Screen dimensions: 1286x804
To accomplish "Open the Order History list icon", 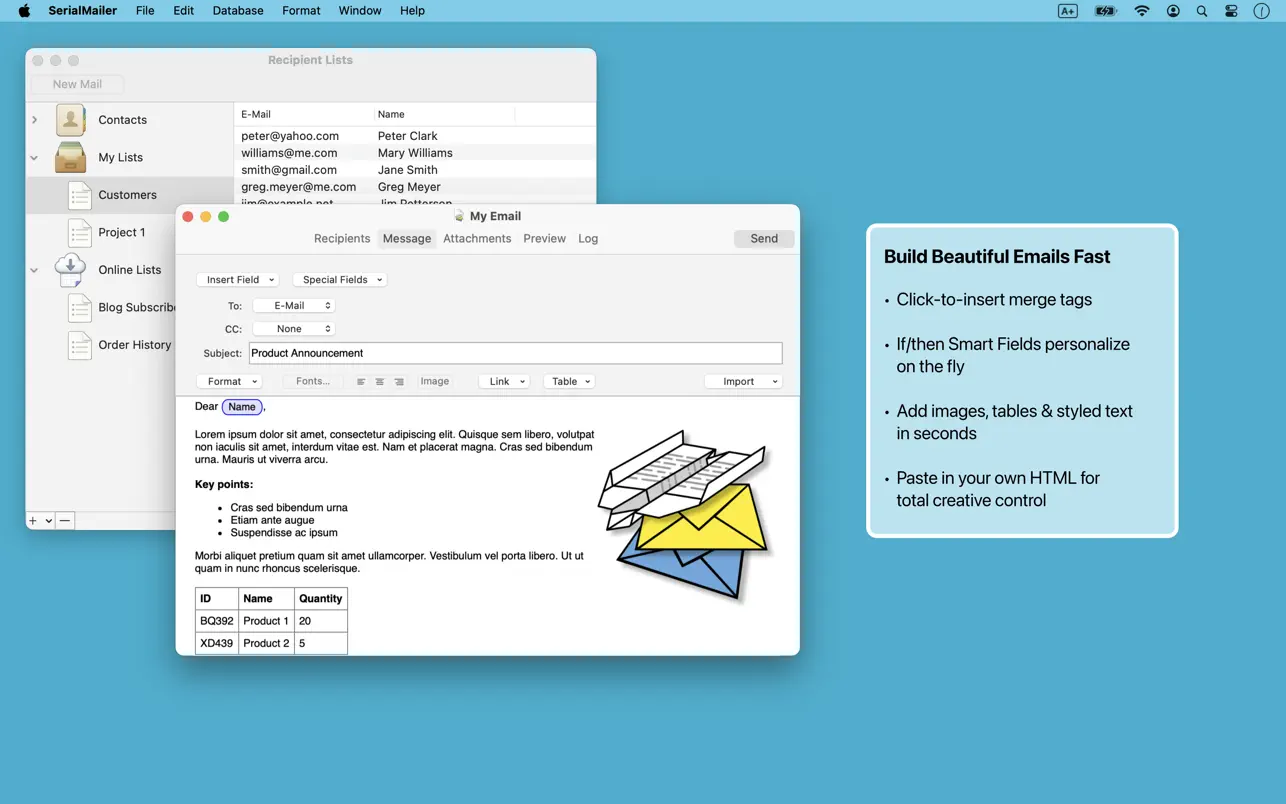I will tap(79, 344).
